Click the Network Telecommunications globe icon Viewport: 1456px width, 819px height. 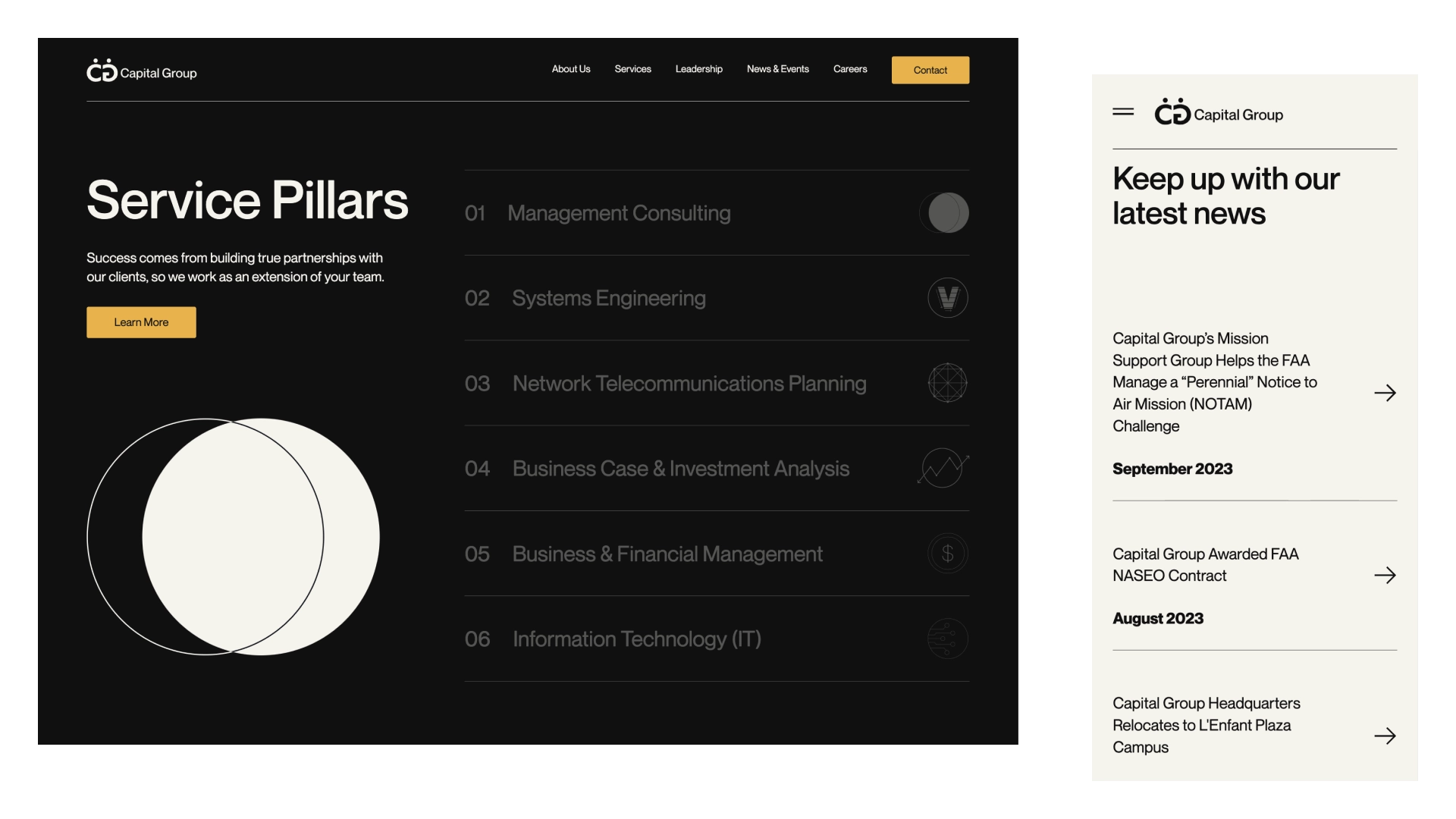[x=948, y=383]
